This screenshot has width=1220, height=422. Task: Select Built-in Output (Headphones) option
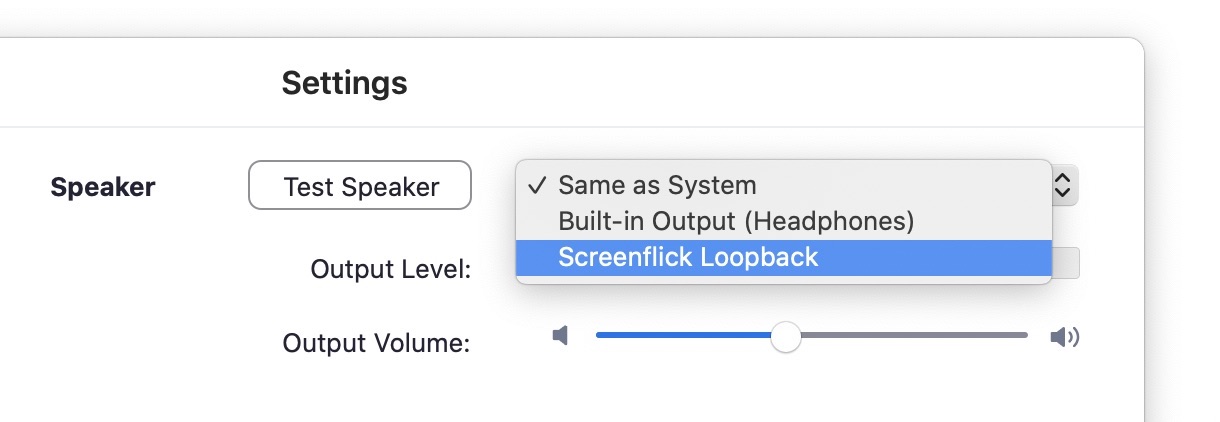pos(736,221)
